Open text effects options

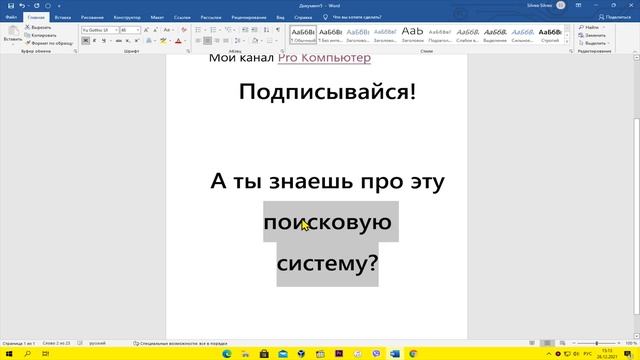point(149,41)
